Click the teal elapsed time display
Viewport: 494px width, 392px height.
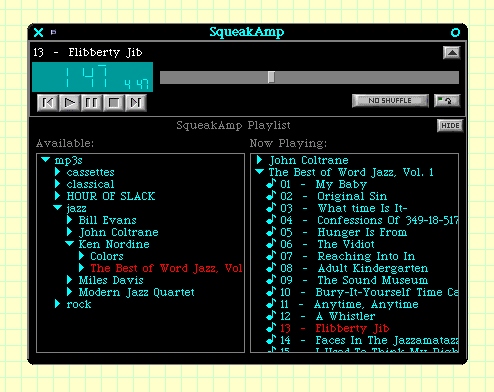click(93, 77)
